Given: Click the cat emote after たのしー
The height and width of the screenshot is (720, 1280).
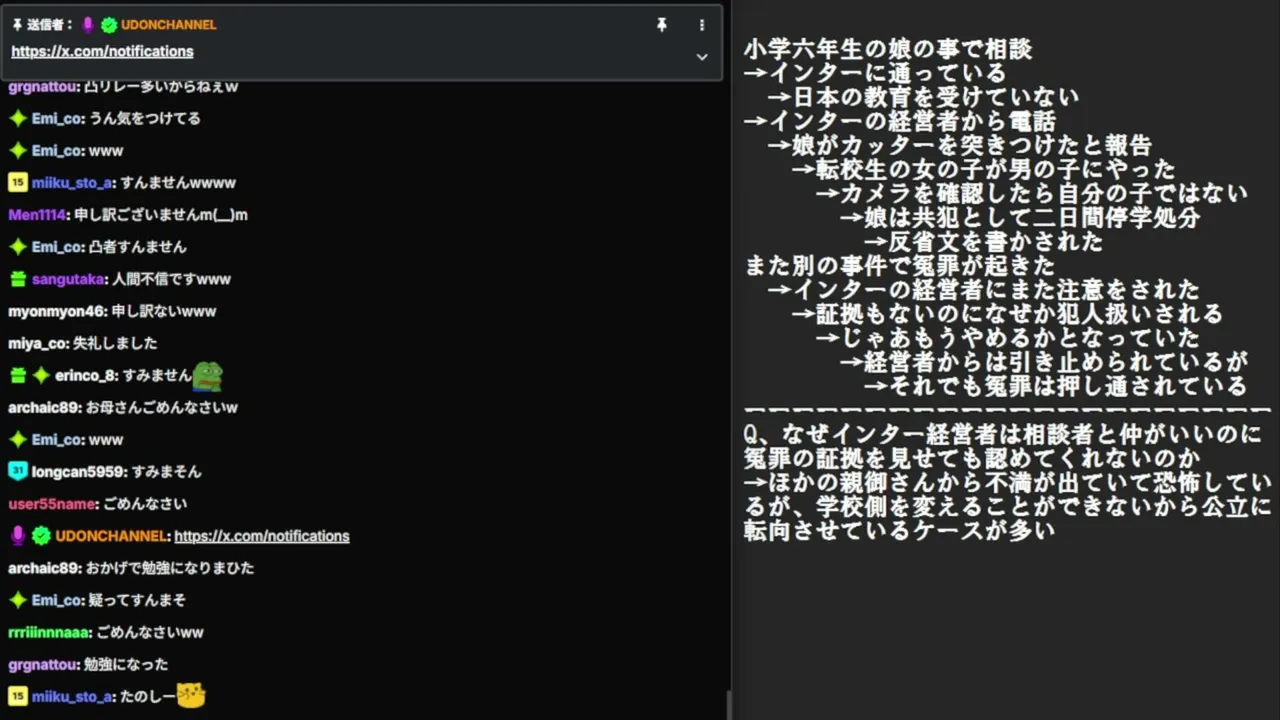Looking at the screenshot, I should tap(191, 695).
